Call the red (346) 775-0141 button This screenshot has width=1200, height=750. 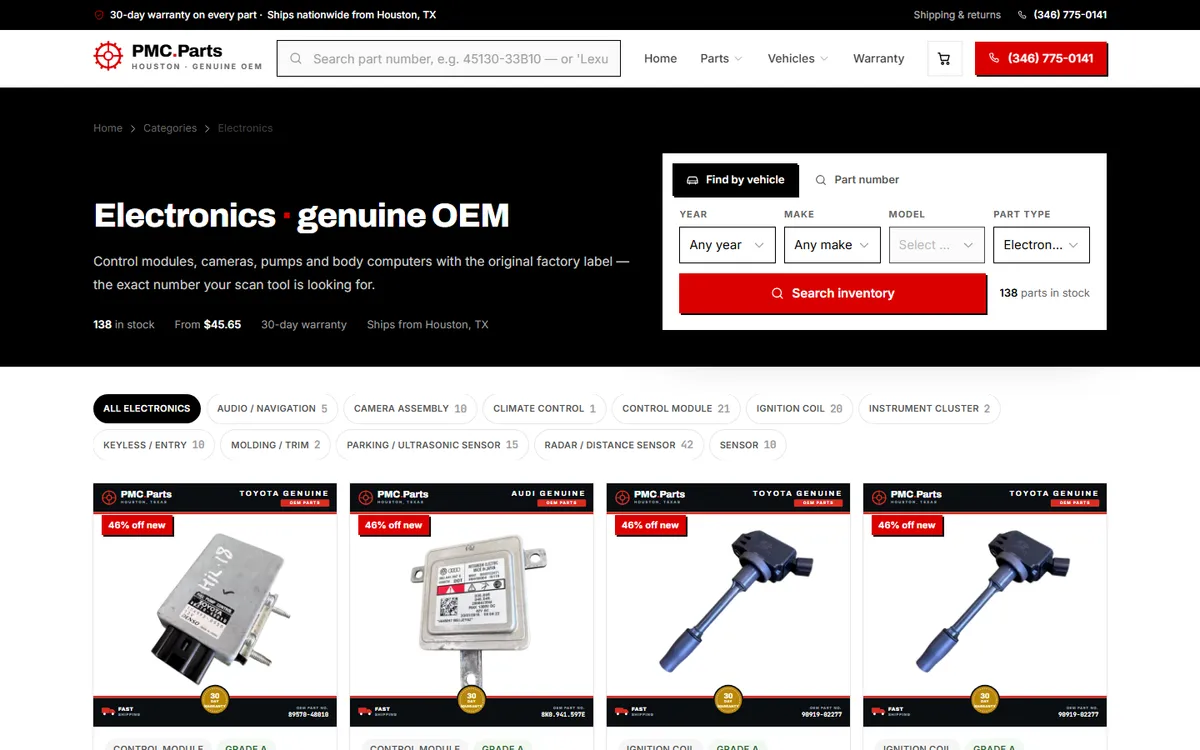(x=1041, y=58)
